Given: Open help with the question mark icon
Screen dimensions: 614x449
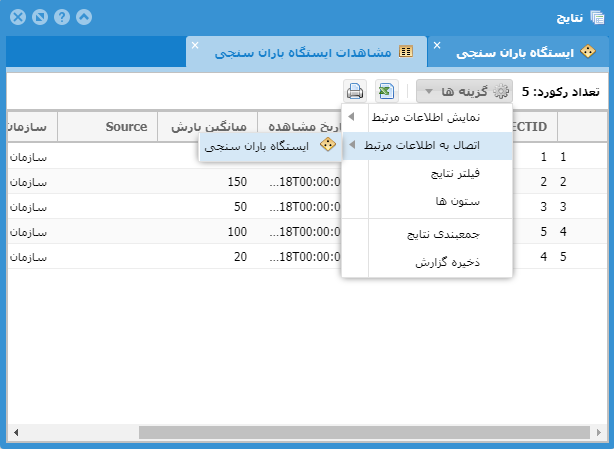Looking at the screenshot, I should (x=62, y=17).
